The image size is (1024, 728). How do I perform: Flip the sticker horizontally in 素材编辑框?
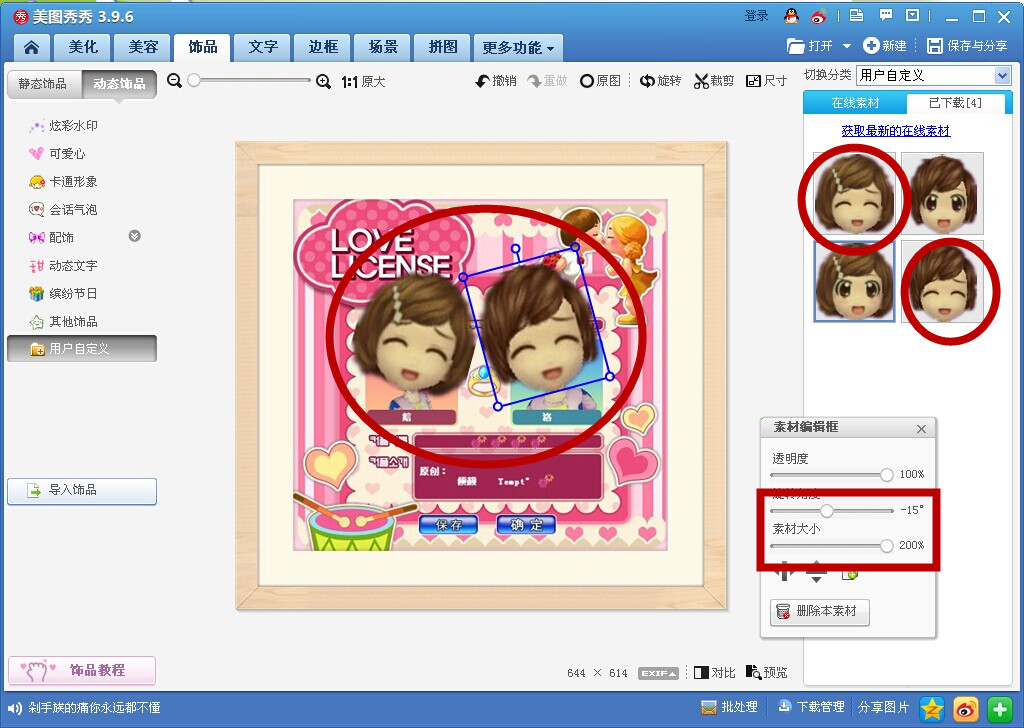(x=784, y=572)
